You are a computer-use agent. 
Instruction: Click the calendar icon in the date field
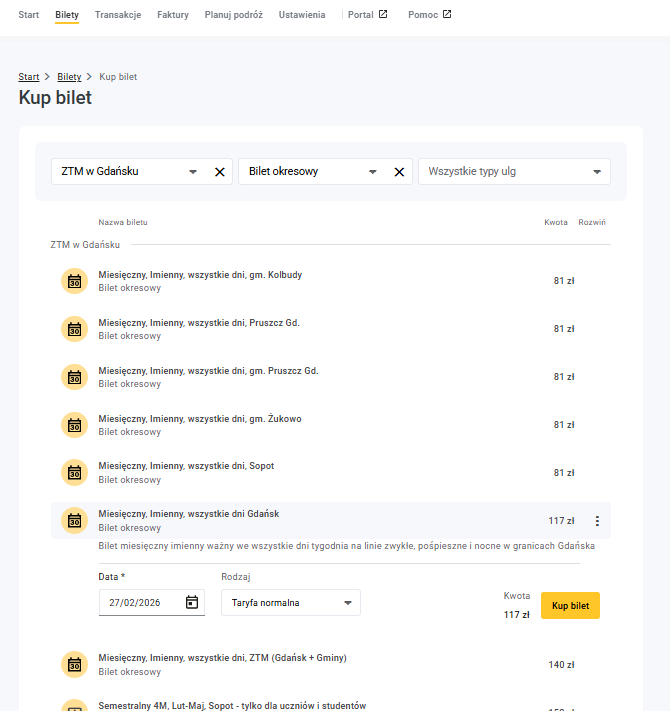pos(192,602)
